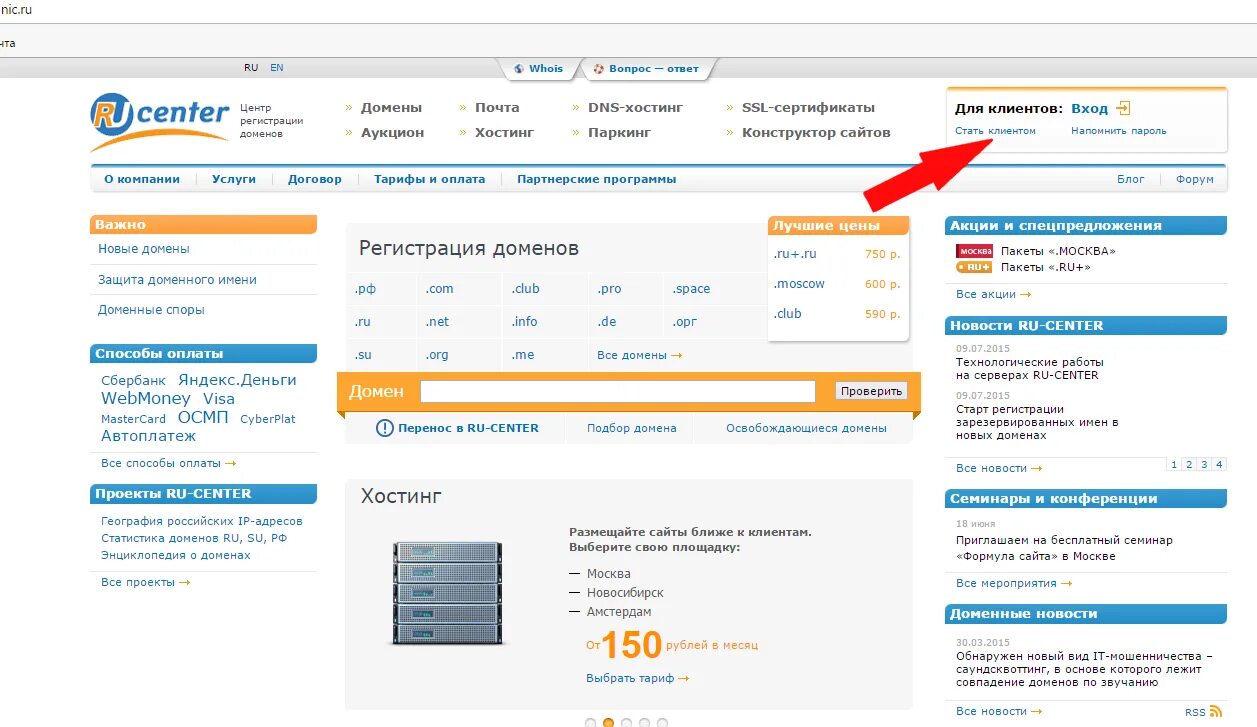This screenshot has height=727, width=1257.
Task: Click the server rack hosting image
Action: (x=447, y=592)
